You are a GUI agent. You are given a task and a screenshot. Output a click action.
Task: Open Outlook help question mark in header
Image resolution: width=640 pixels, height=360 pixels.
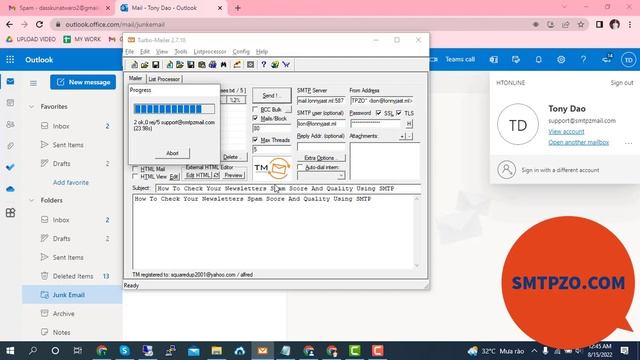583,60
